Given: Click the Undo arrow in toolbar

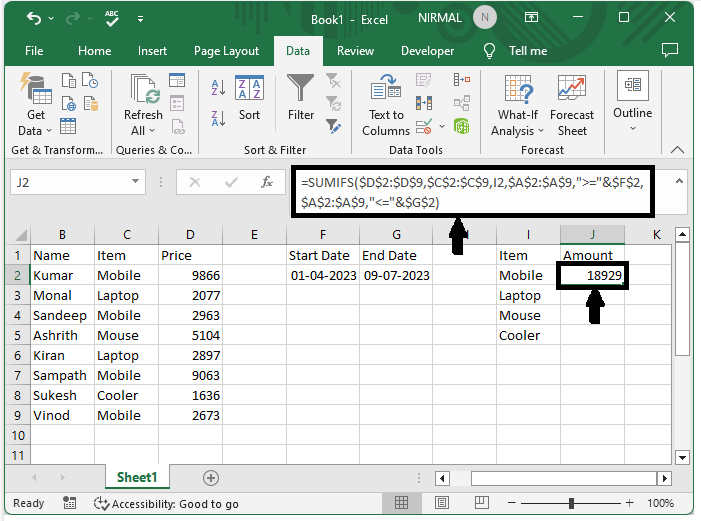Looking at the screenshot, I should tap(35, 19).
